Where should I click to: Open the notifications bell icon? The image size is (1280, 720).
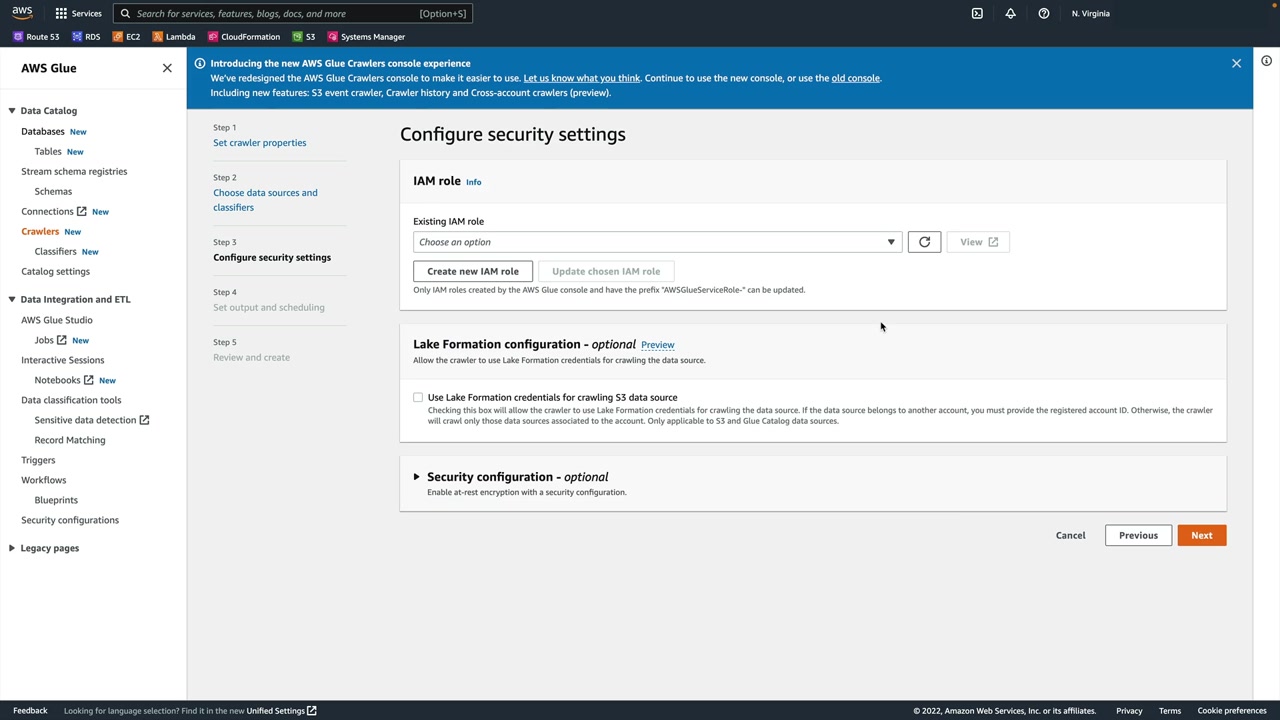[1010, 14]
